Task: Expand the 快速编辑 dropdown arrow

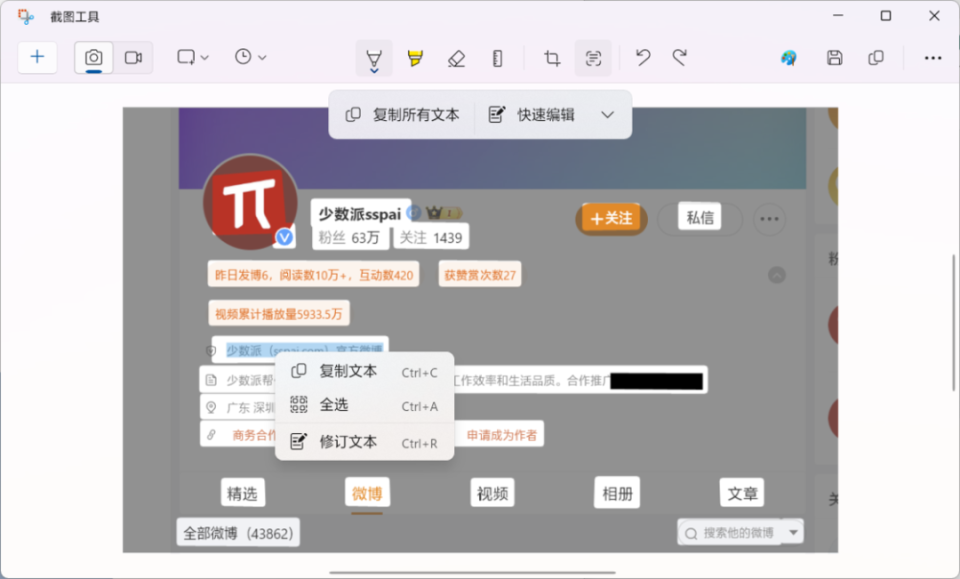Action: click(x=607, y=114)
